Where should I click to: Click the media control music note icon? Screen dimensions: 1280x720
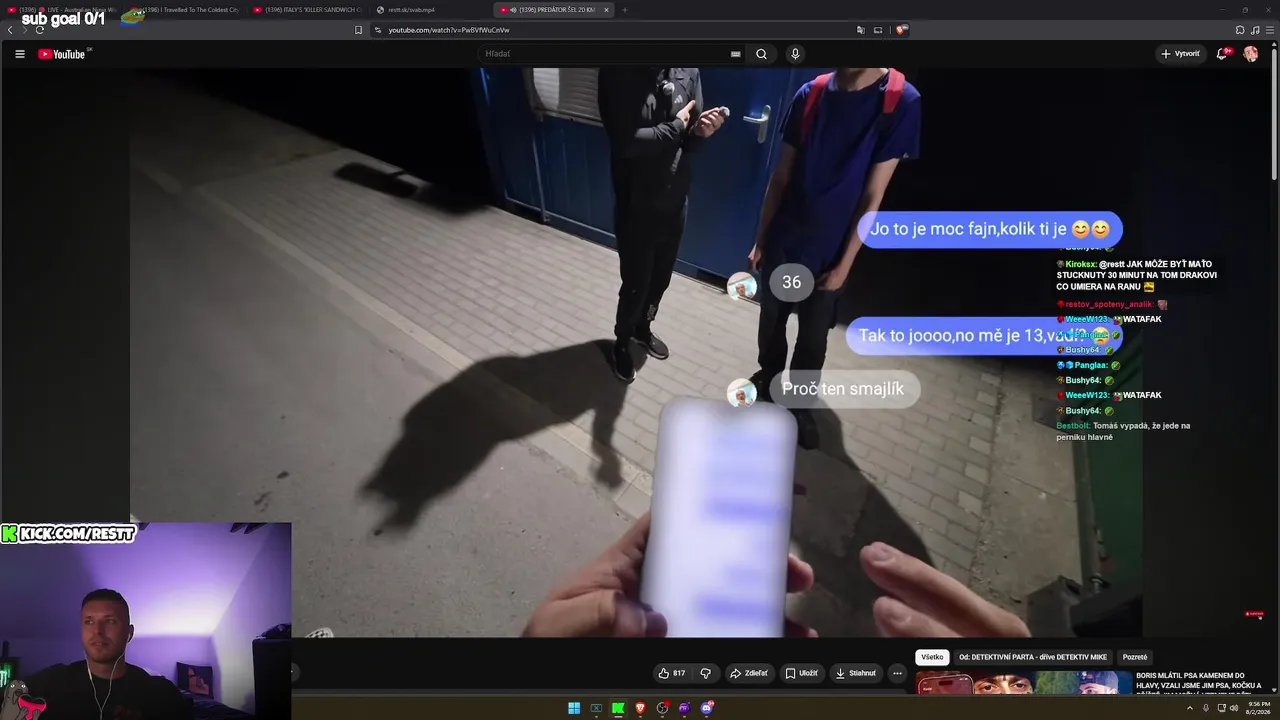pos(1255,30)
